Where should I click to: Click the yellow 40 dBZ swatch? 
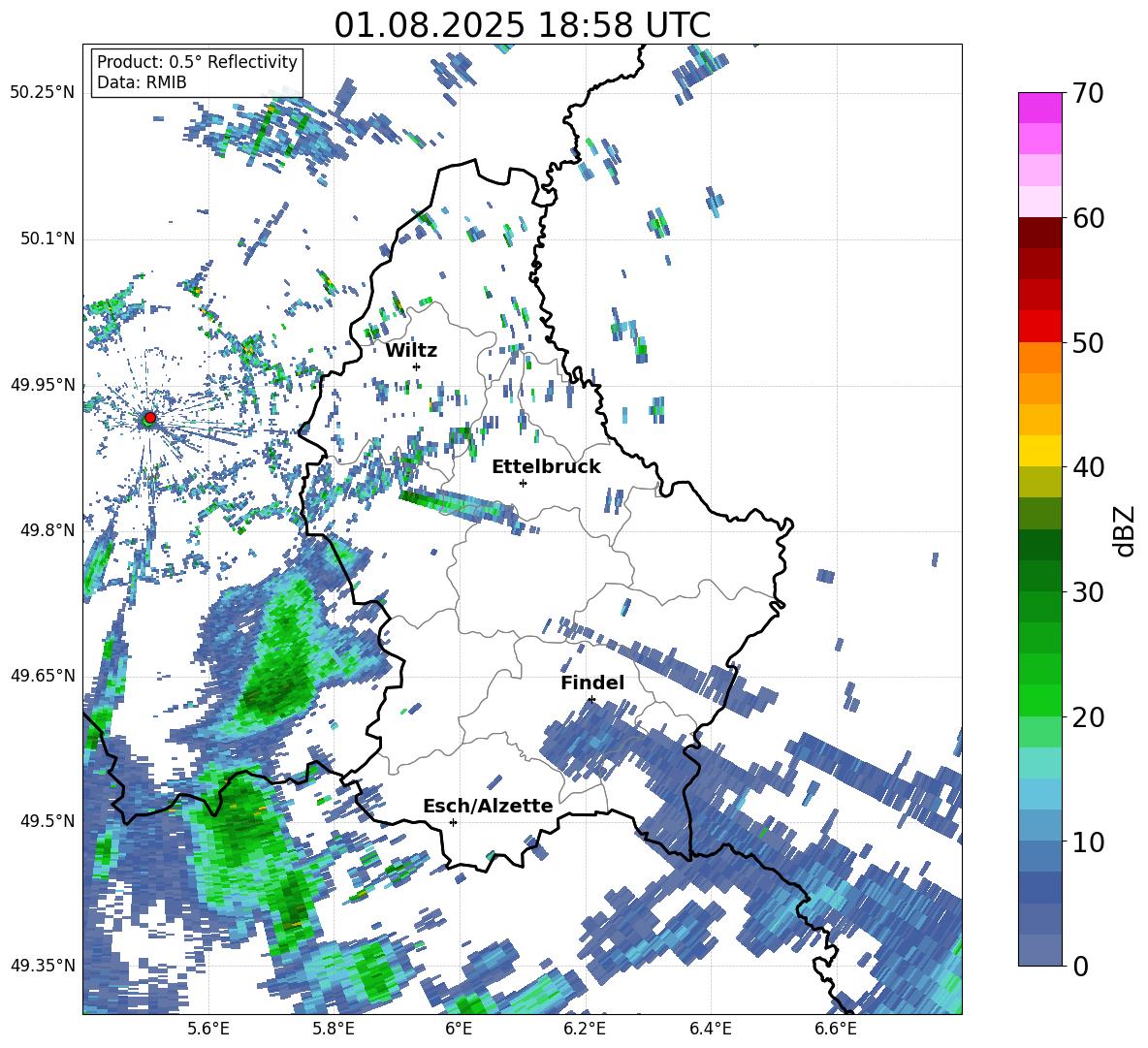click(x=1039, y=451)
